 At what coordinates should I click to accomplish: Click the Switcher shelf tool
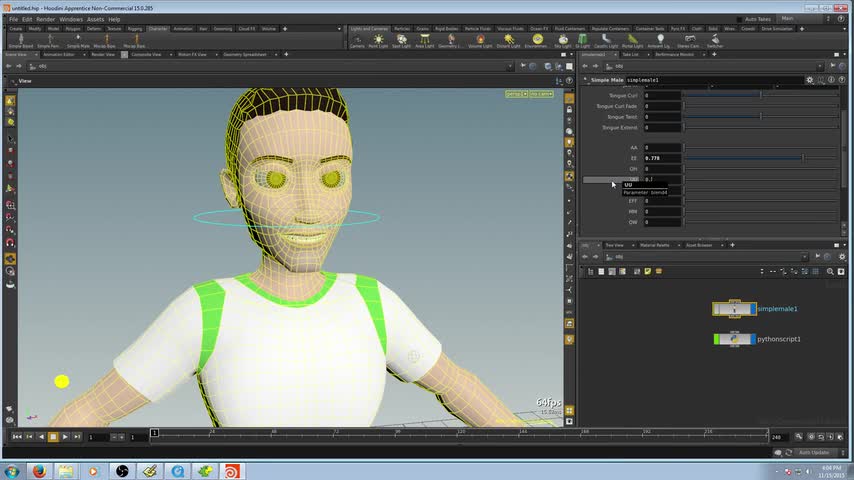714,41
